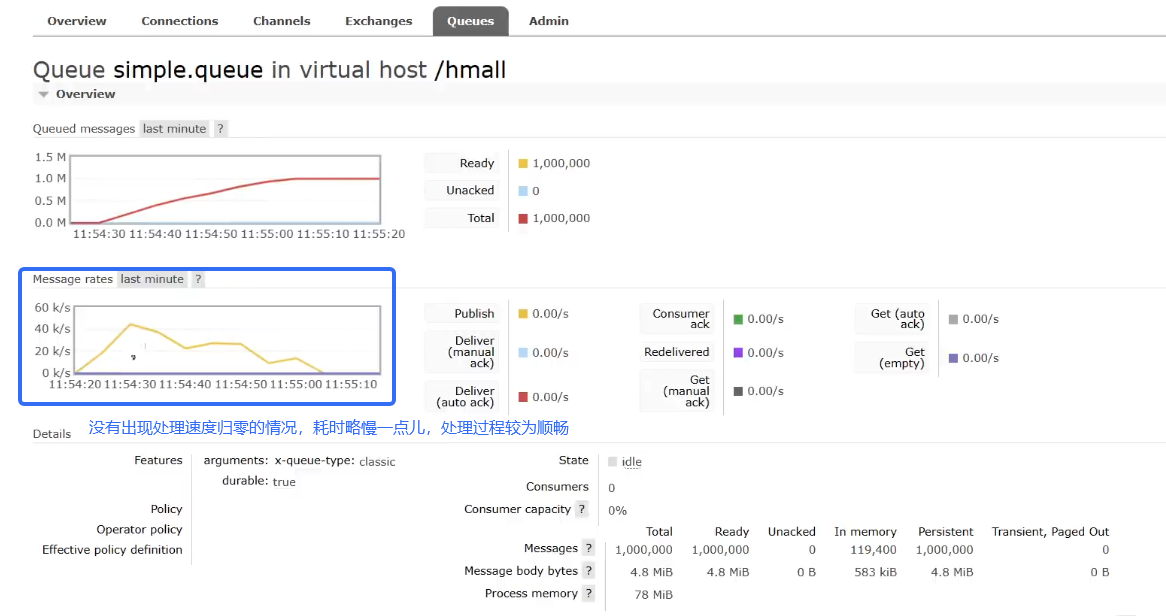Click the Persistent column header

(945, 531)
